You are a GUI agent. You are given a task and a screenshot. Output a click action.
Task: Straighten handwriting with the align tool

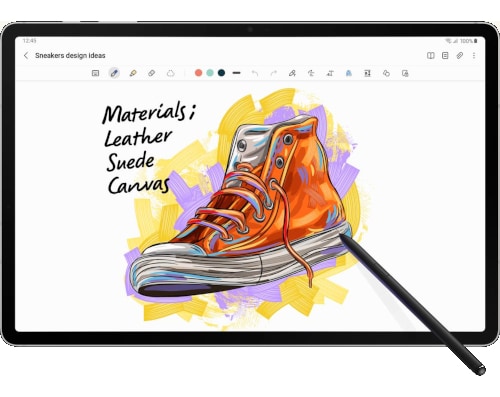(311, 73)
